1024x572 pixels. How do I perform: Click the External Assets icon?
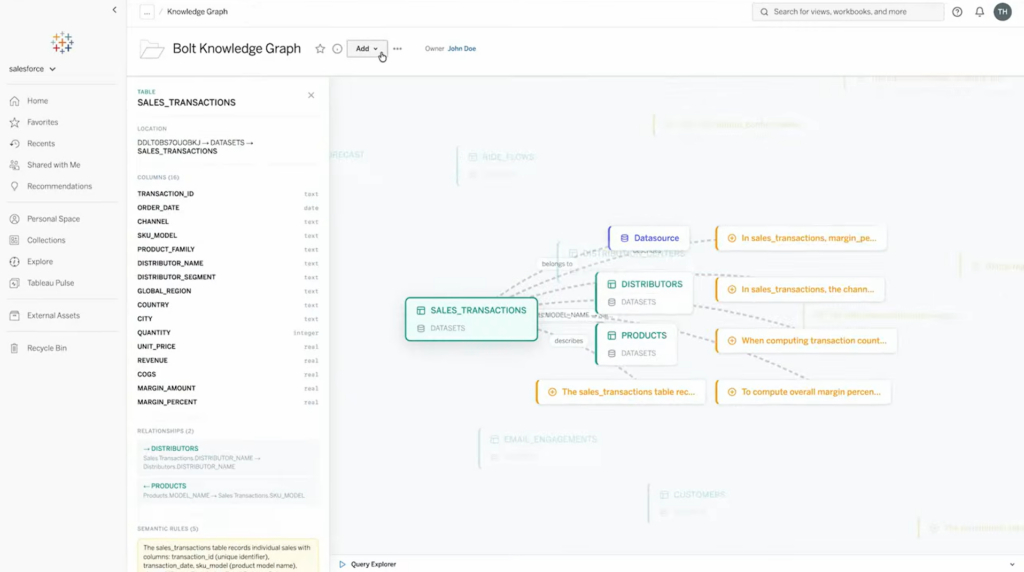coord(14,315)
